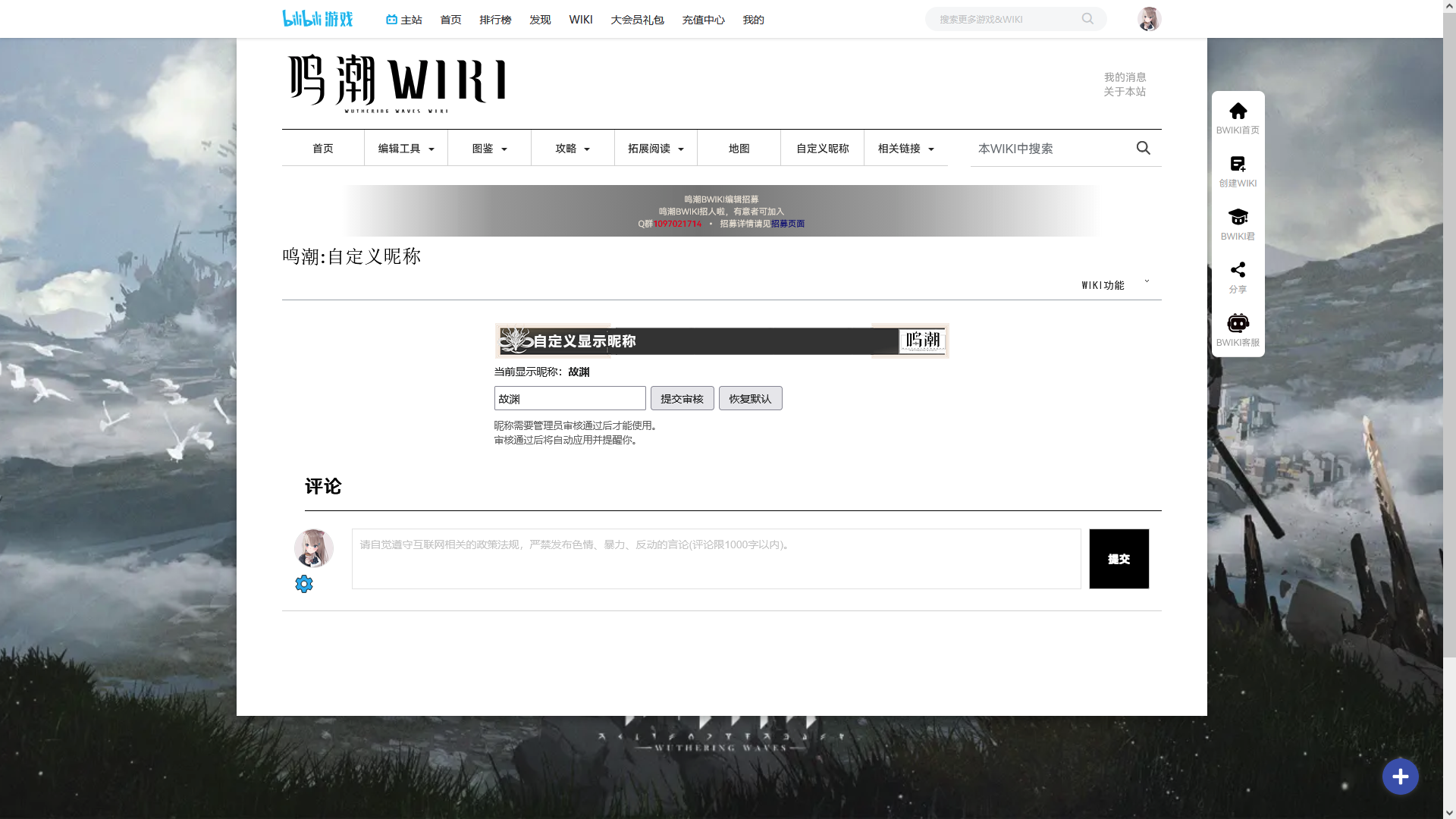
Task: Click the comment settings gear icon
Action: 304,584
